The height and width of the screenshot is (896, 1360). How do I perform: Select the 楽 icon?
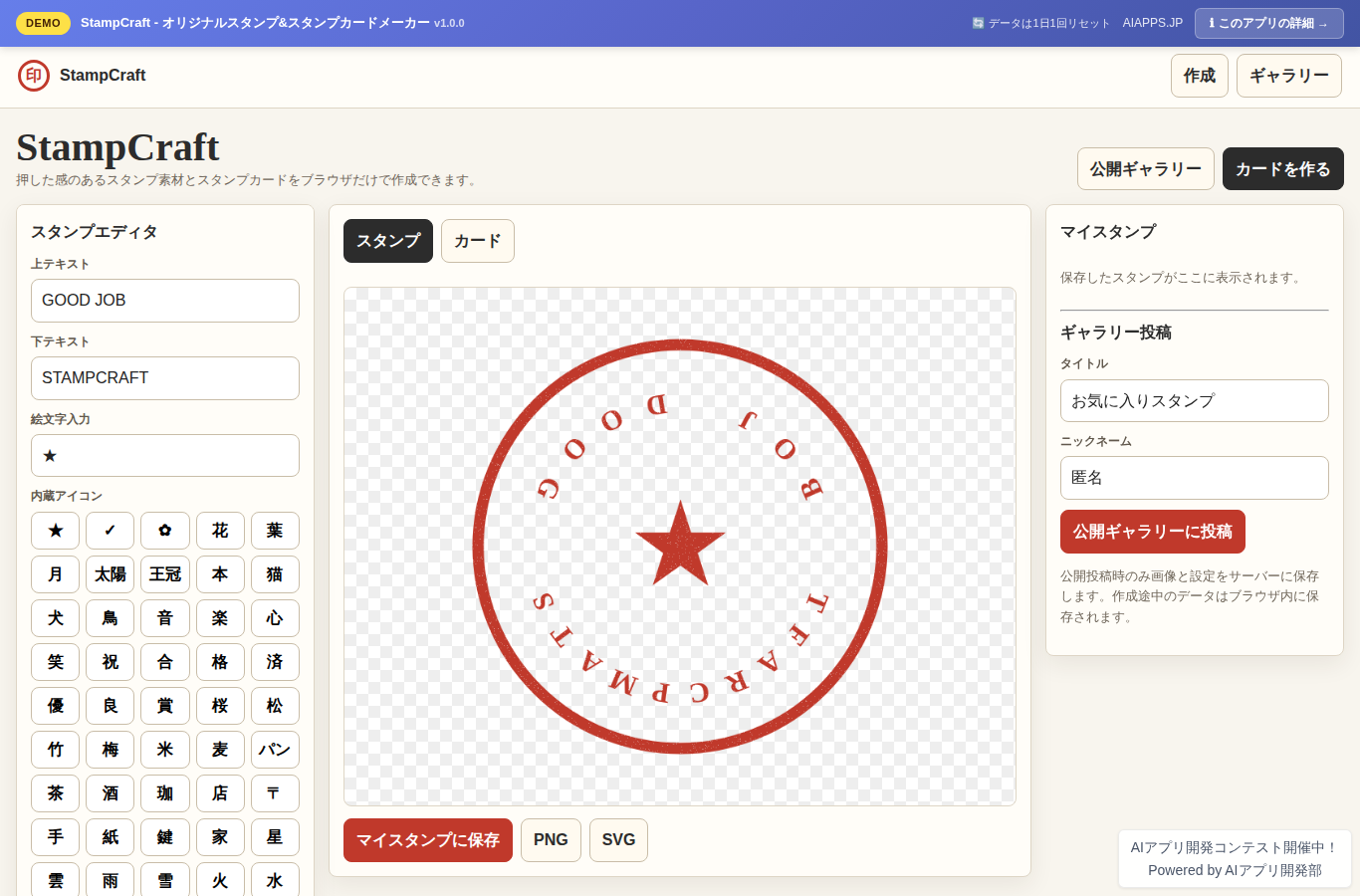click(x=220, y=618)
